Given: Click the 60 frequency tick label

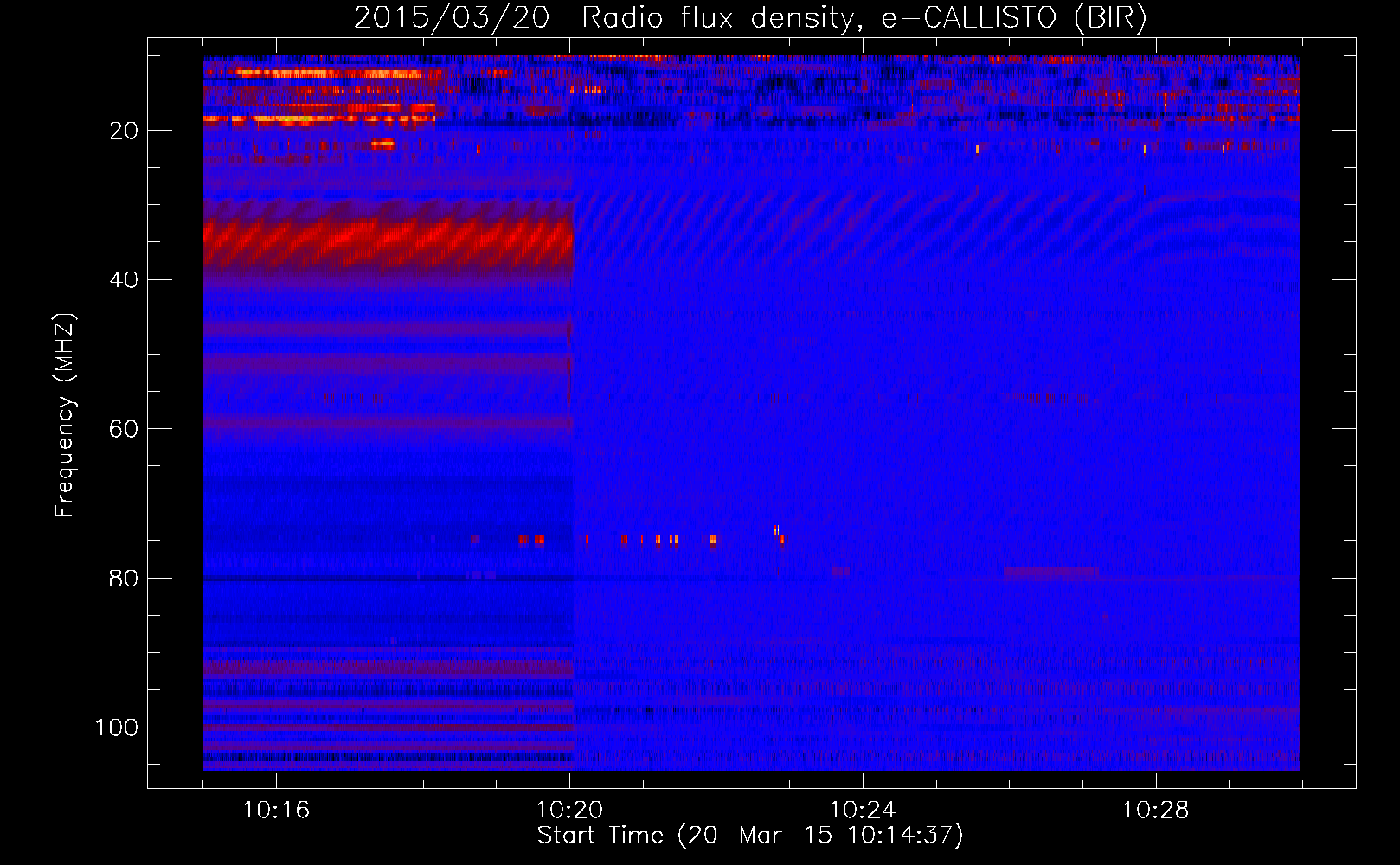Looking at the screenshot, I should click(x=125, y=430).
